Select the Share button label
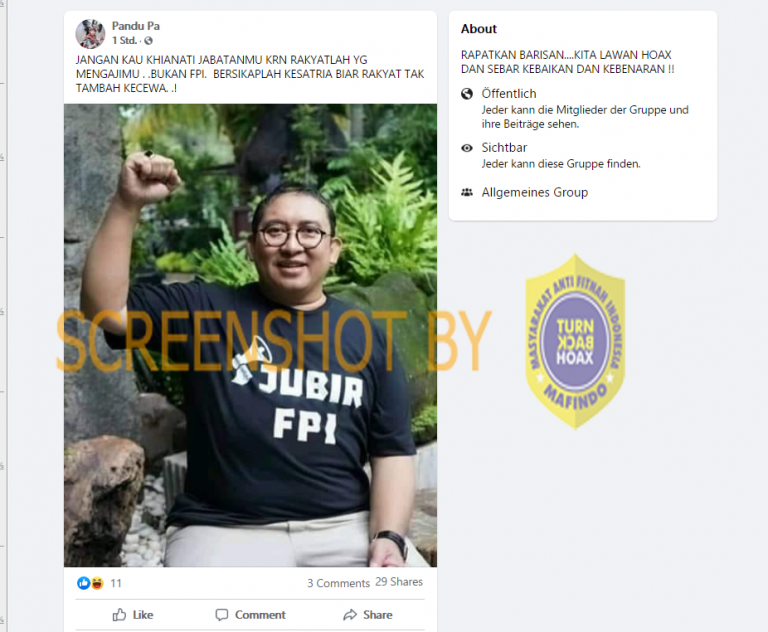 [378, 614]
